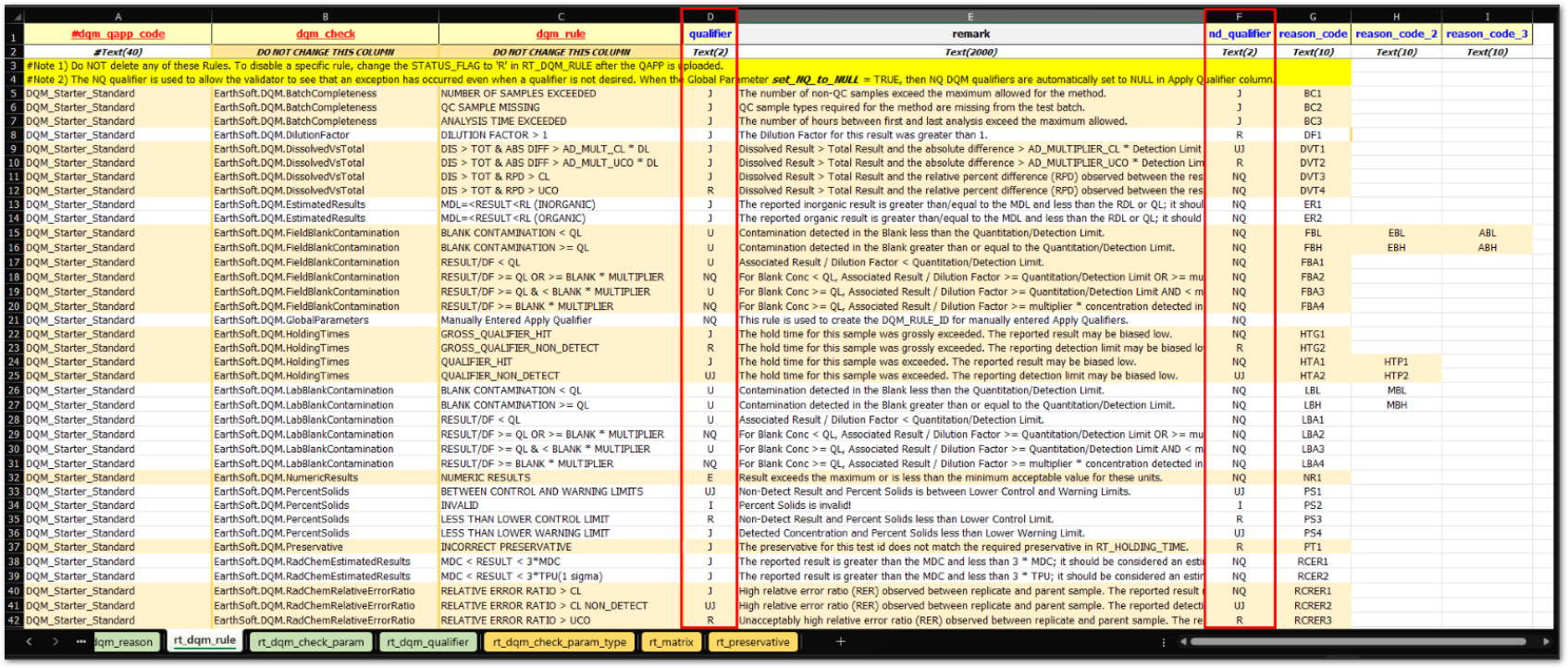Open the rt_preservative sheet tab
Screen dimensions: 1568x668
[753, 641]
